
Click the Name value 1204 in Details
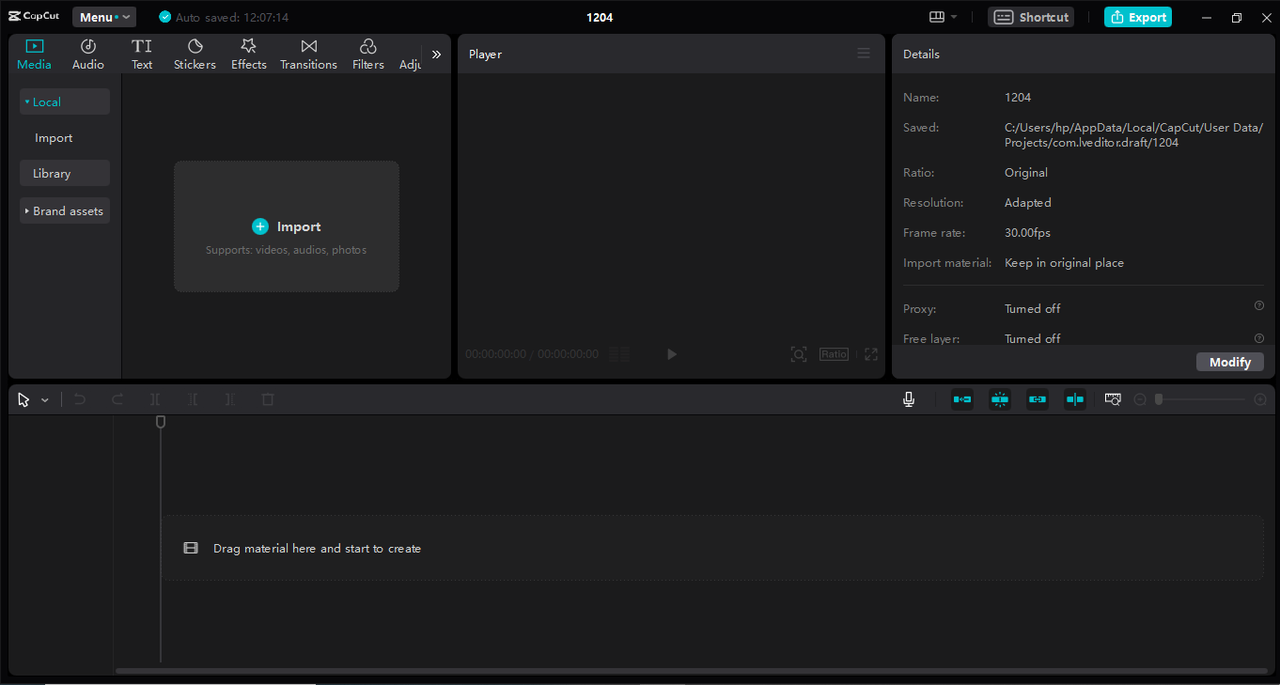tap(1018, 98)
